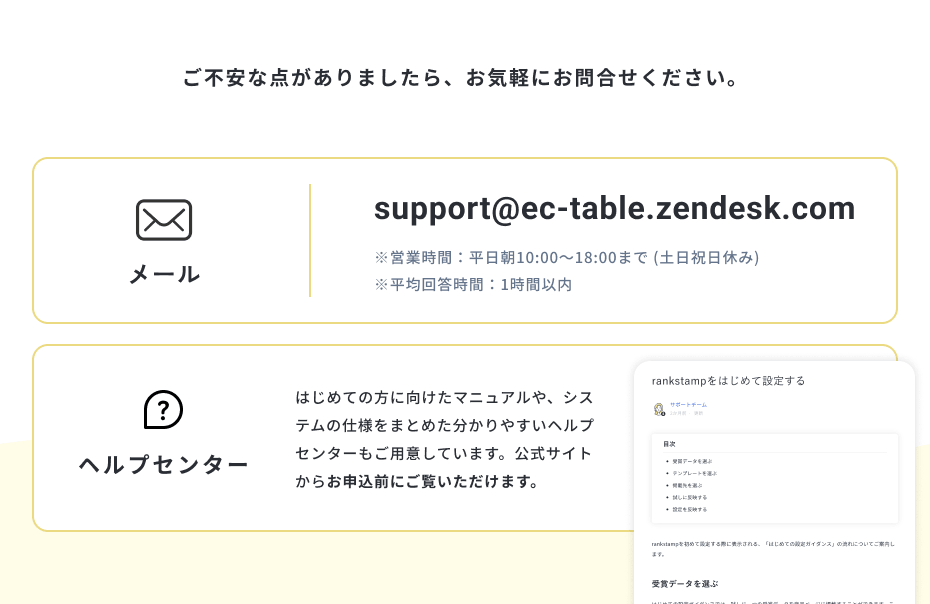Click the 受賞データを選ぶ section heading
The width and height of the screenshot is (930, 604).
point(684,584)
